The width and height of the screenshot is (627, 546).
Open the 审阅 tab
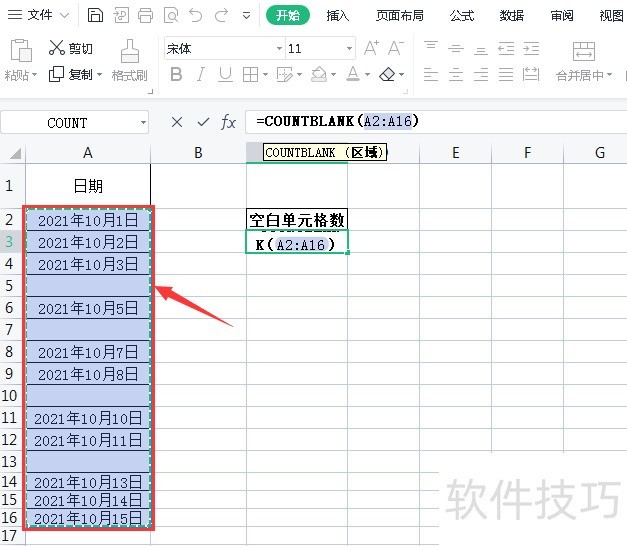coord(562,16)
